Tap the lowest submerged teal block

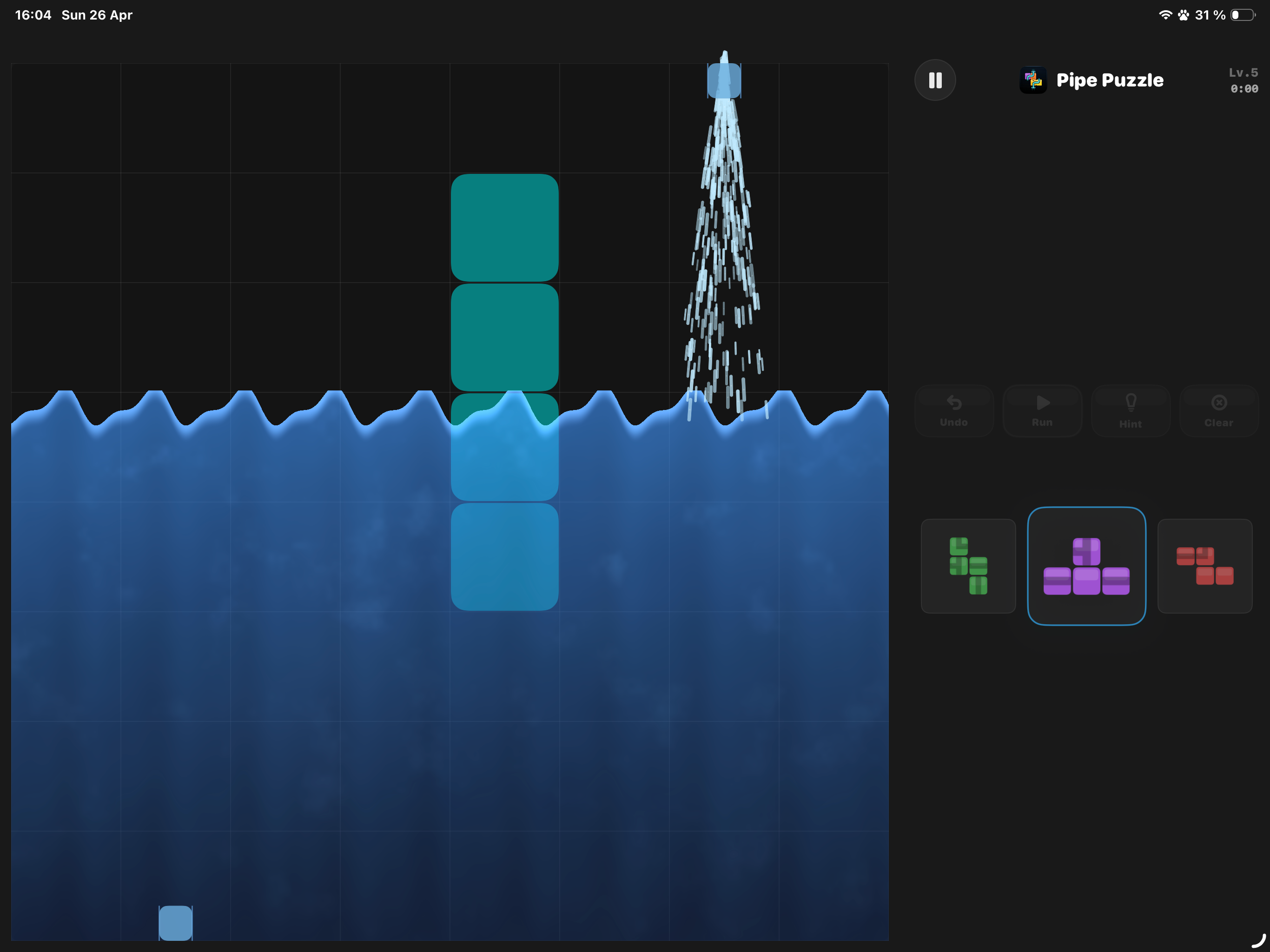(x=505, y=557)
